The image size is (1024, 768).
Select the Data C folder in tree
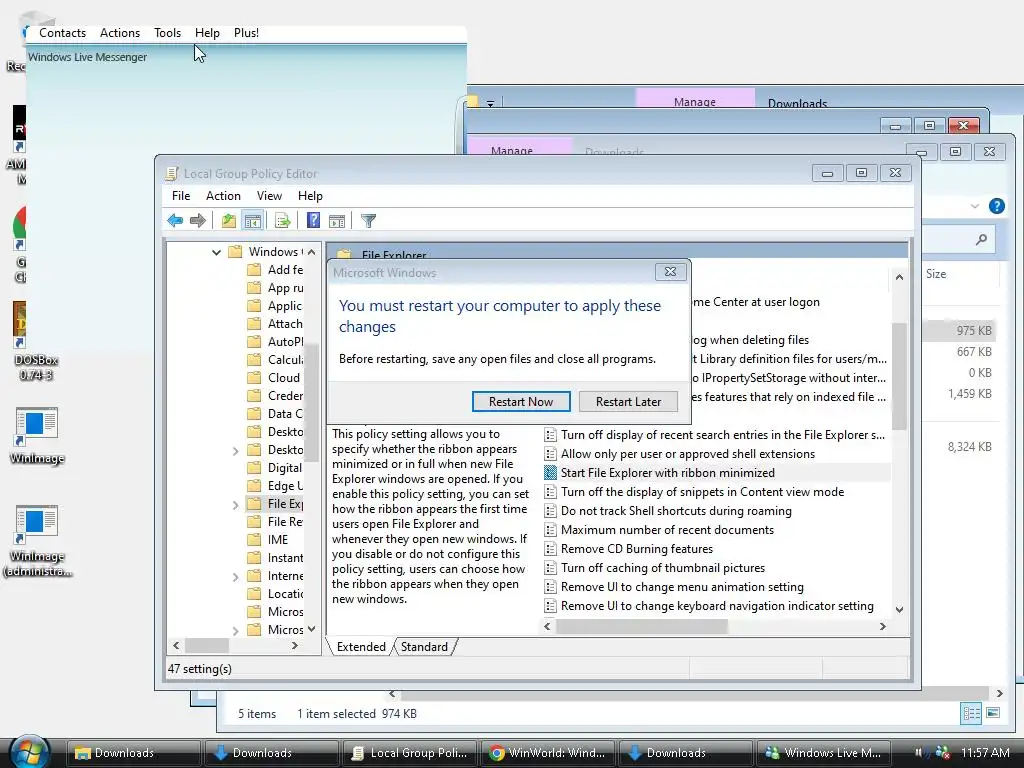point(276,414)
